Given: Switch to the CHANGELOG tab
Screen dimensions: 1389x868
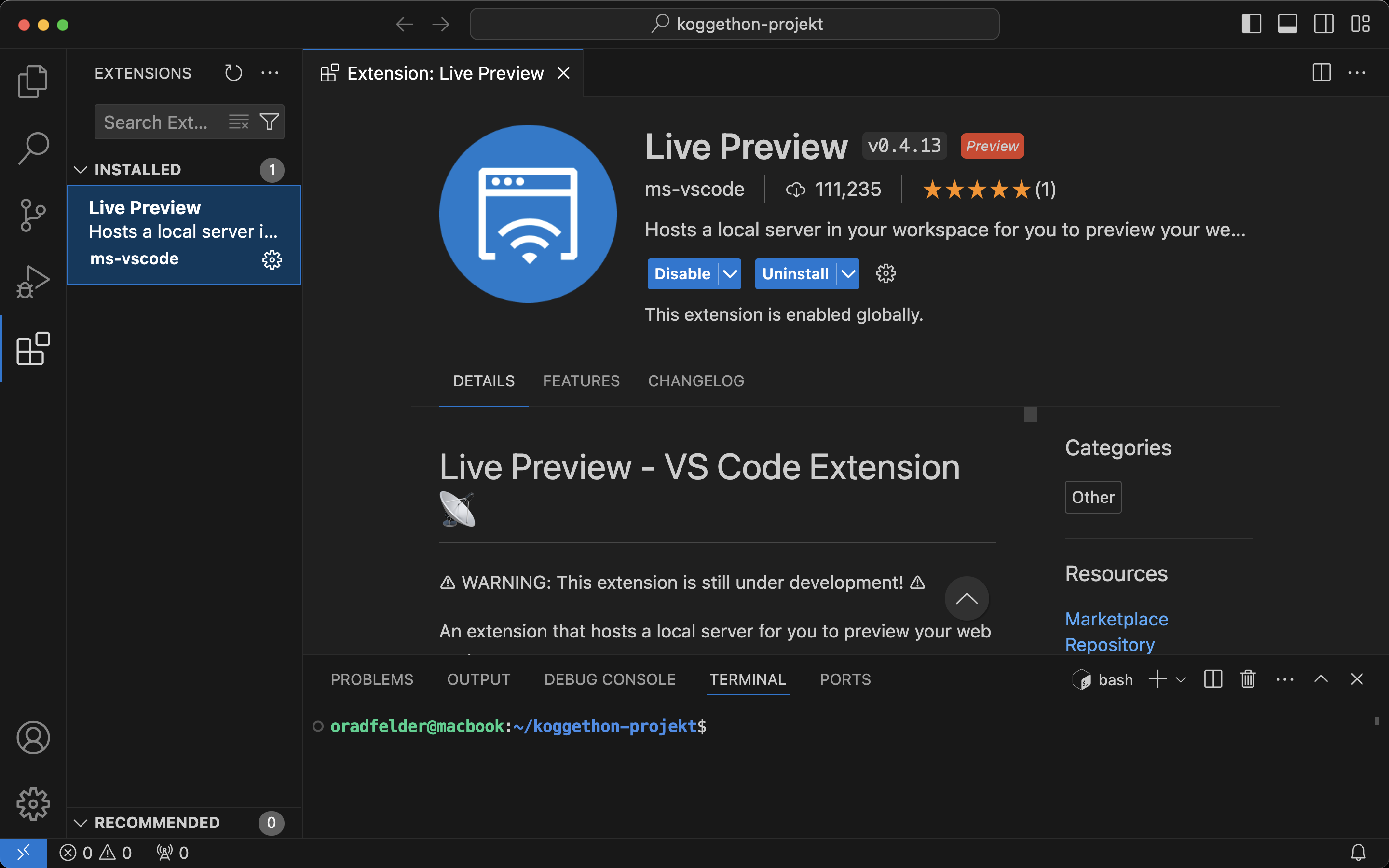Looking at the screenshot, I should [695, 381].
